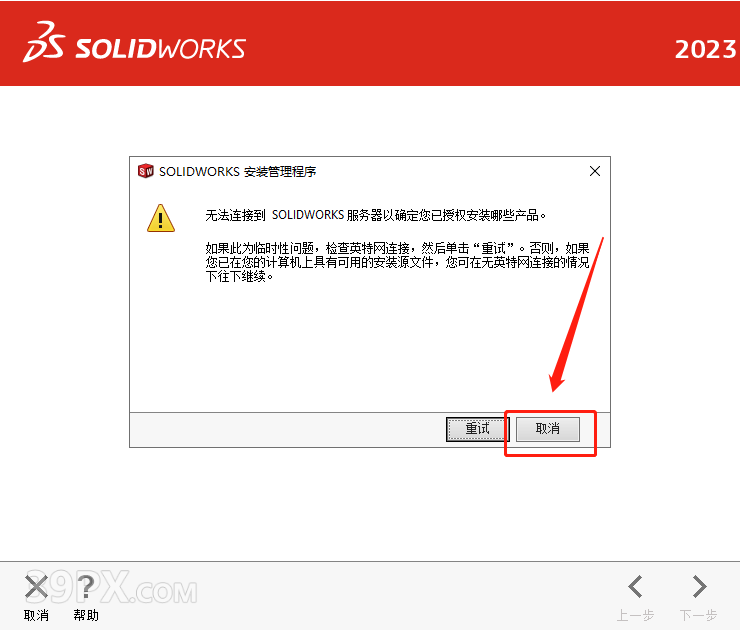740x630 pixels.
Task: Close the SOLIDWORKS 安装管理程序 dialog
Action: pos(595,171)
